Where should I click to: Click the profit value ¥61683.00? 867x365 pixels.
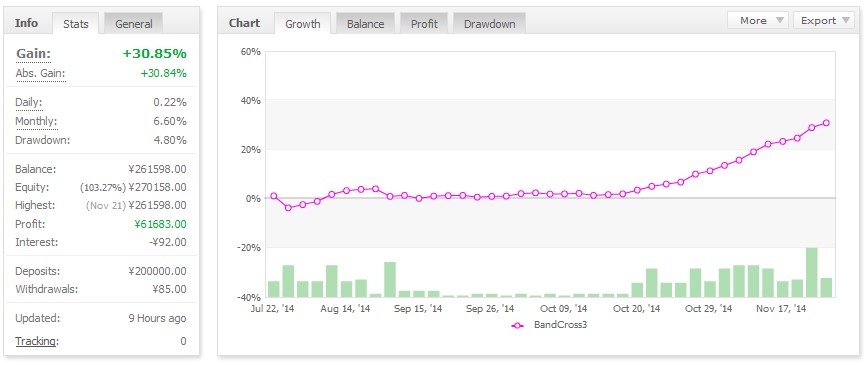(160, 224)
